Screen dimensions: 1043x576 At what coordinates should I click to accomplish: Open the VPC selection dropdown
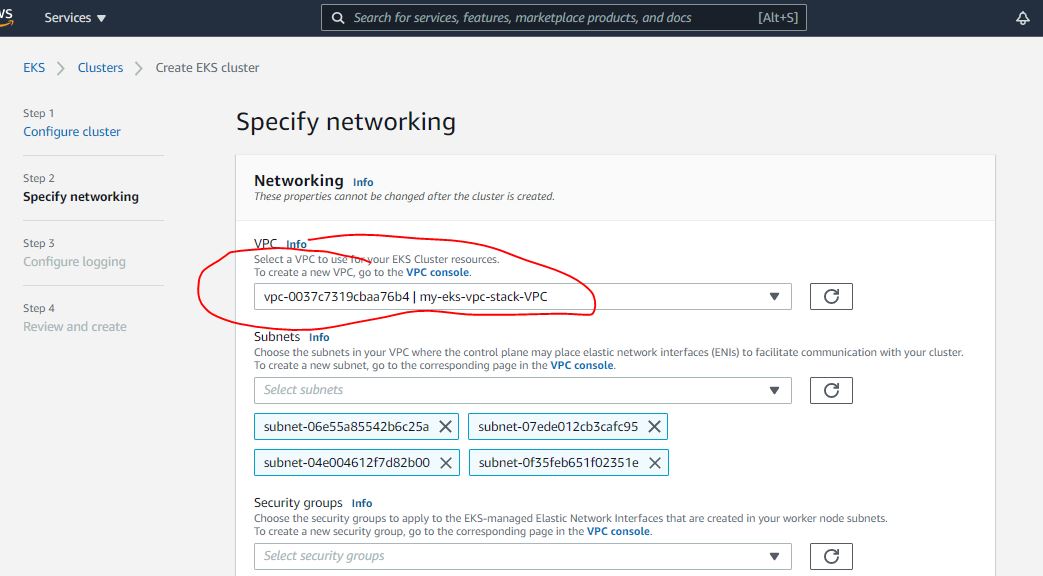pos(522,296)
